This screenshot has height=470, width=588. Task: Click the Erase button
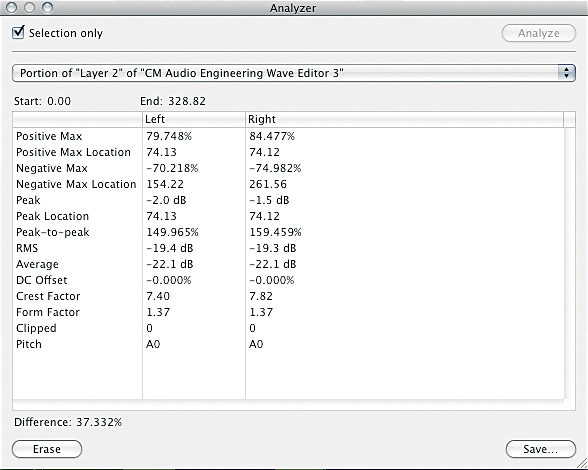(47, 449)
